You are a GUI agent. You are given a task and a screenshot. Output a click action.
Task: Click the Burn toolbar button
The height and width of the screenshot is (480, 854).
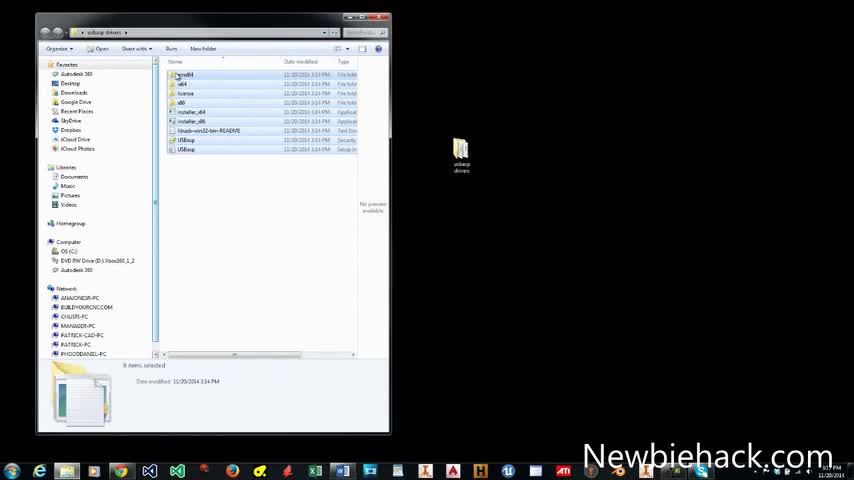tap(172, 49)
